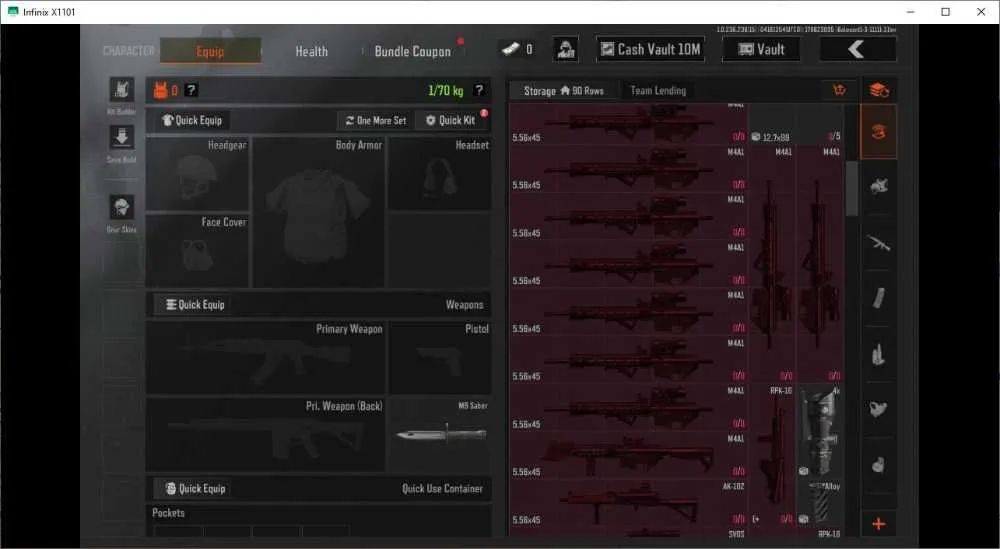Image resolution: width=1000 pixels, height=549 pixels.
Task: Click the storage list scrollbar handle
Action: pos(851,188)
